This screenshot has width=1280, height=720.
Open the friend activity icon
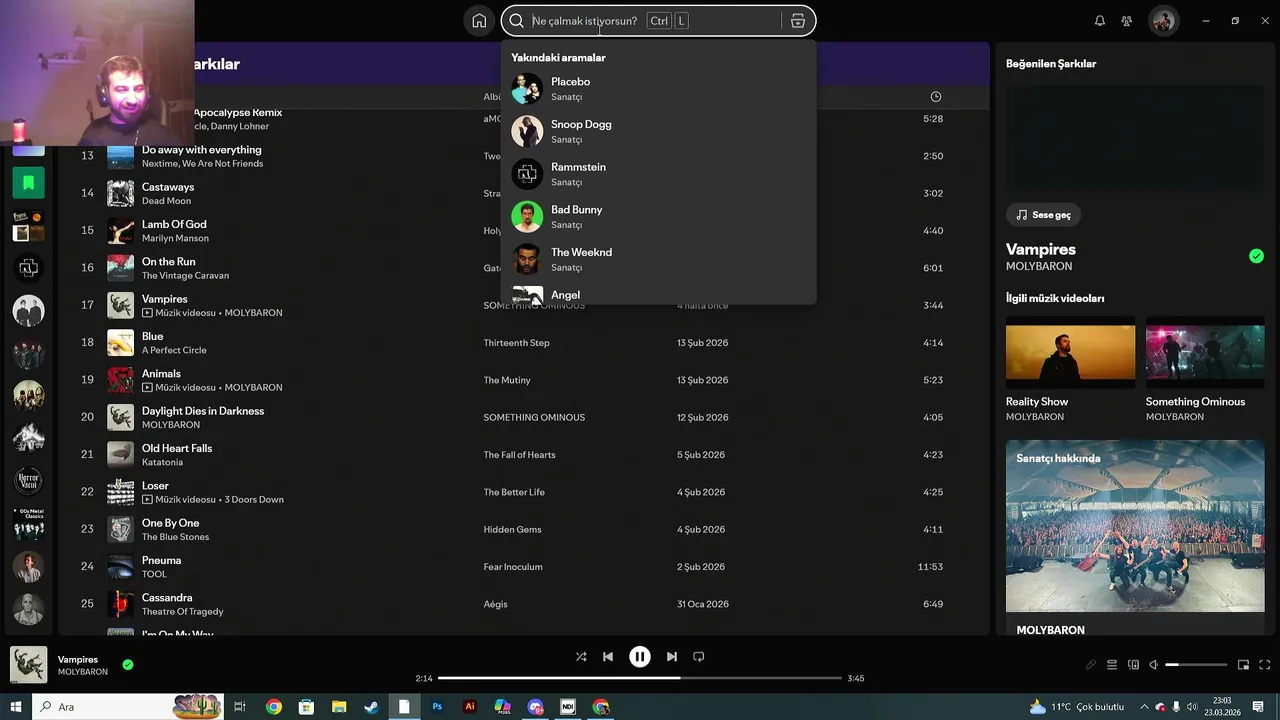1127,21
